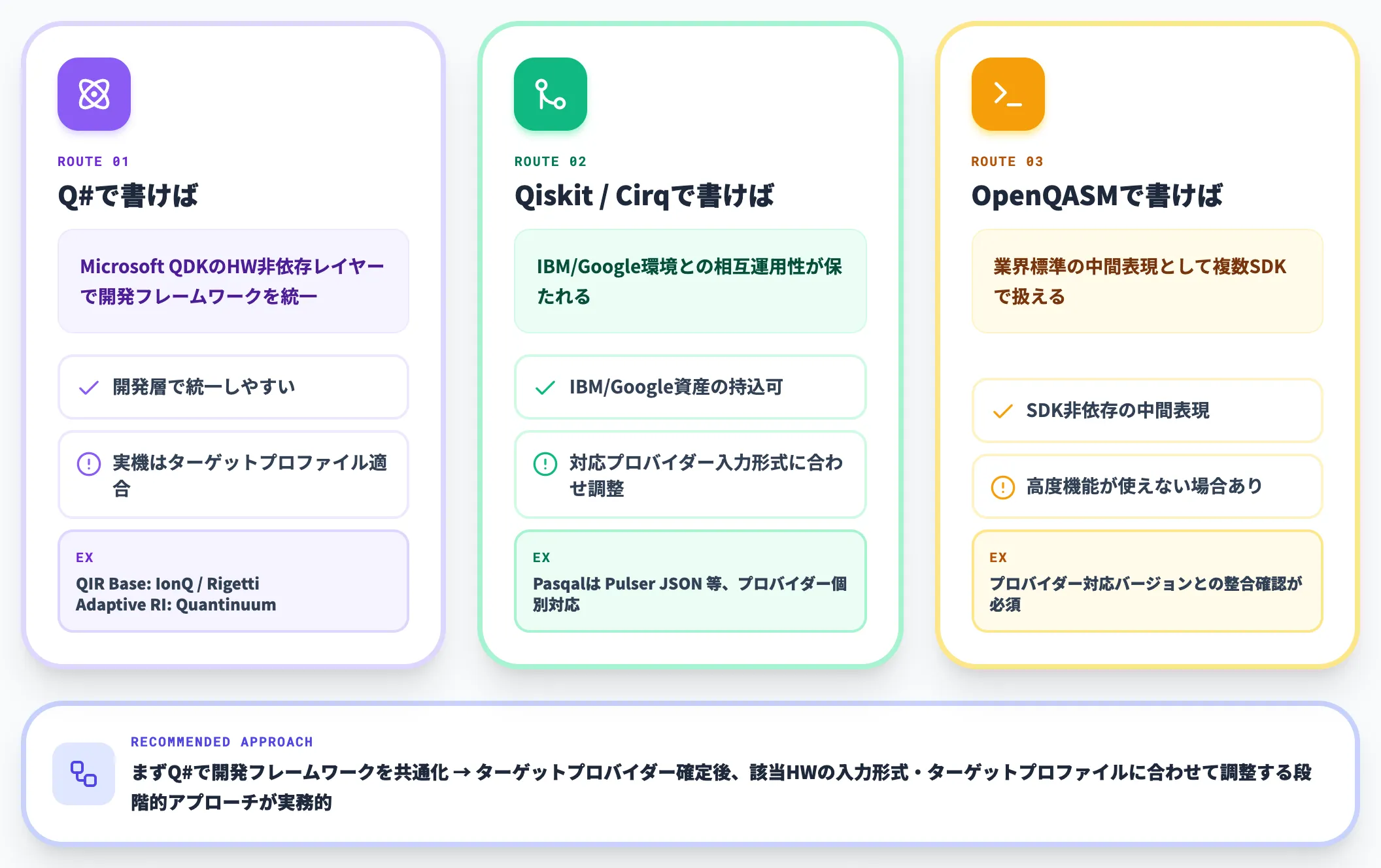Click the RECOMMENDED APPROACH label
The height and width of the screenshot is (868, 1381).
click(x=222, y=742)
